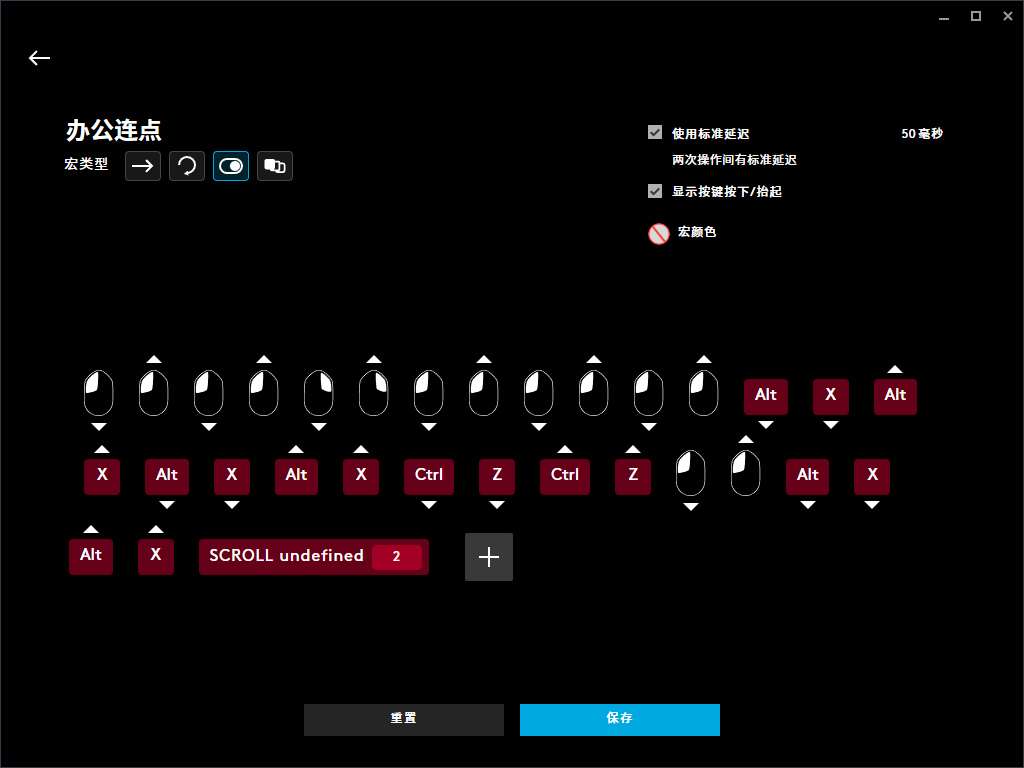The height and width of the screenshot is (768, 1024).
Task: Select the sequence macro type icon
Action: pyautogui.click(x=275, y=166)
